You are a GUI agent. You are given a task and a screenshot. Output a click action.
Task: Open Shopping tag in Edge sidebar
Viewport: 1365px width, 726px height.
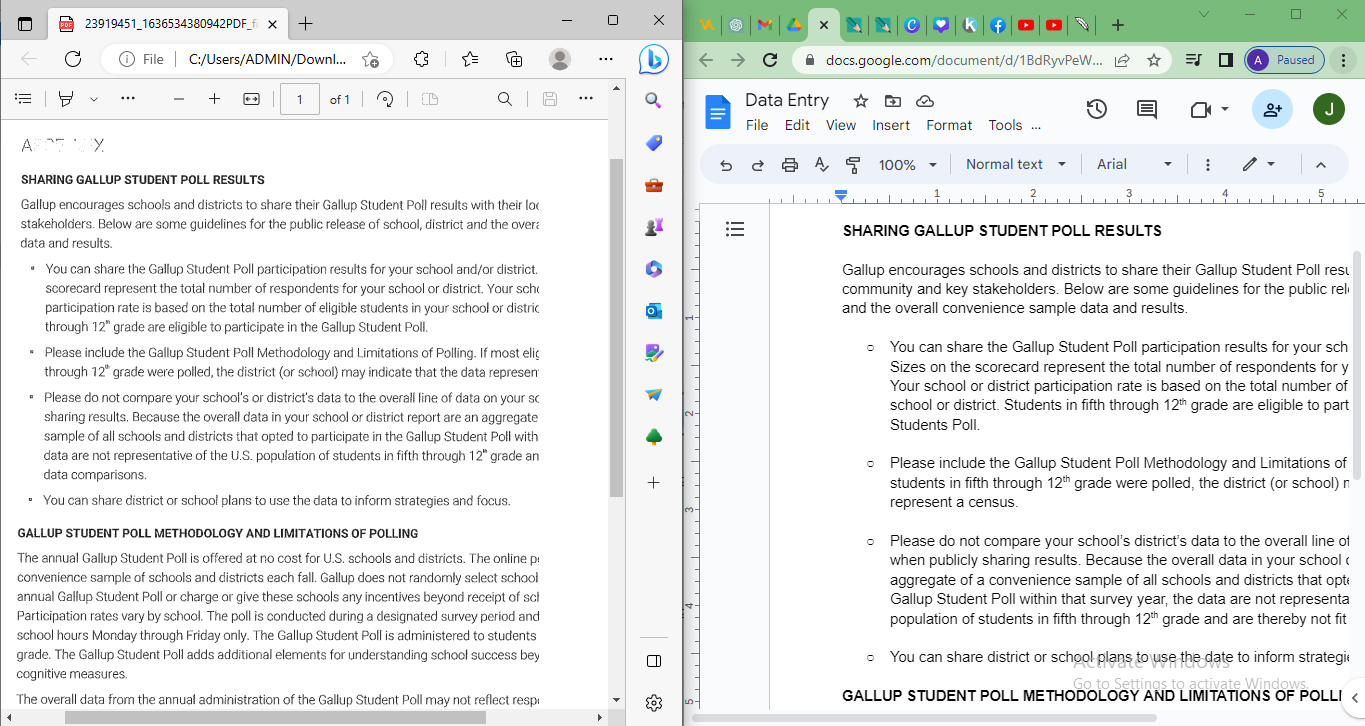pyautogui.click(x=654, y=143)
